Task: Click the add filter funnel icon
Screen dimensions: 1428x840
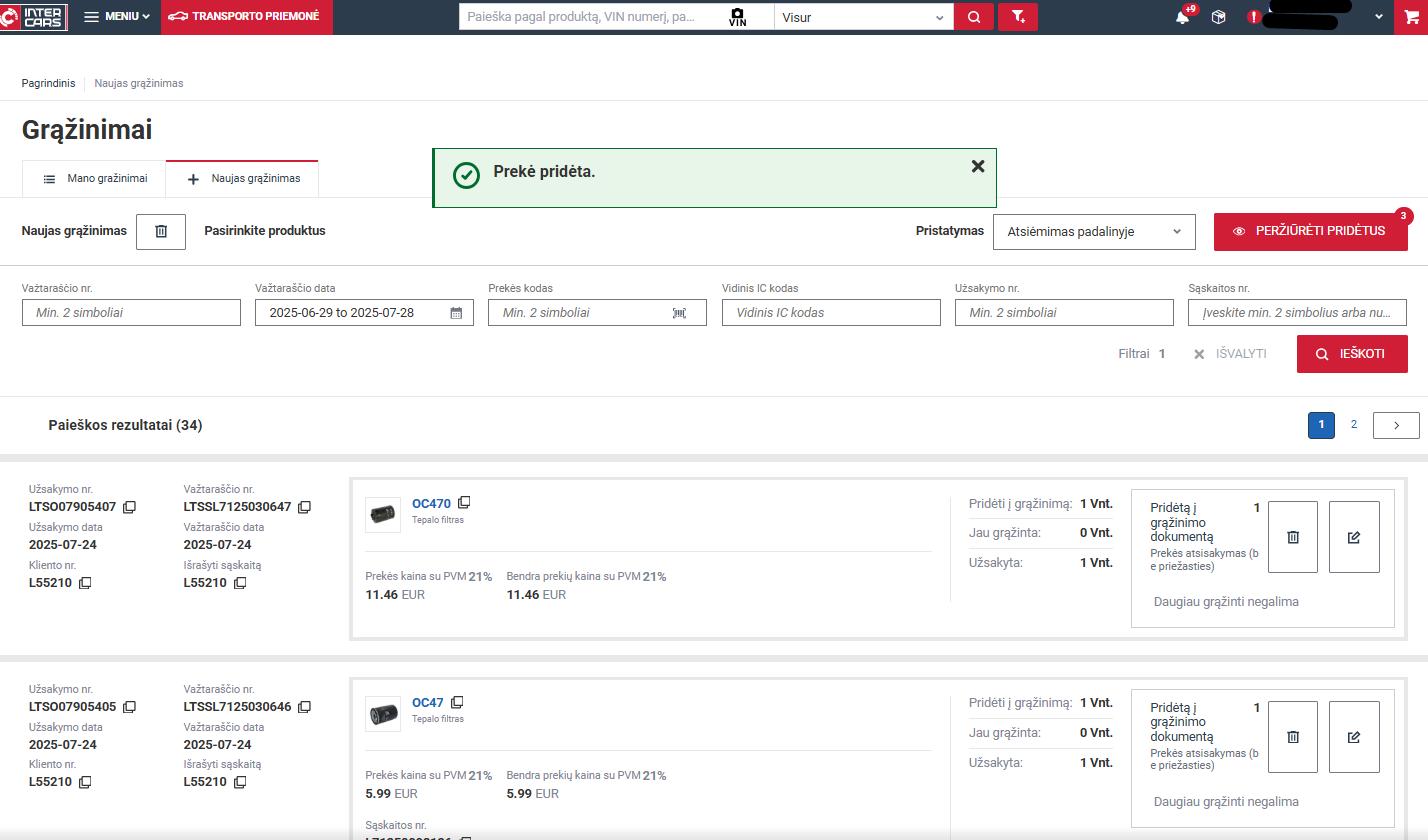Action: [x=1018, y=17]
